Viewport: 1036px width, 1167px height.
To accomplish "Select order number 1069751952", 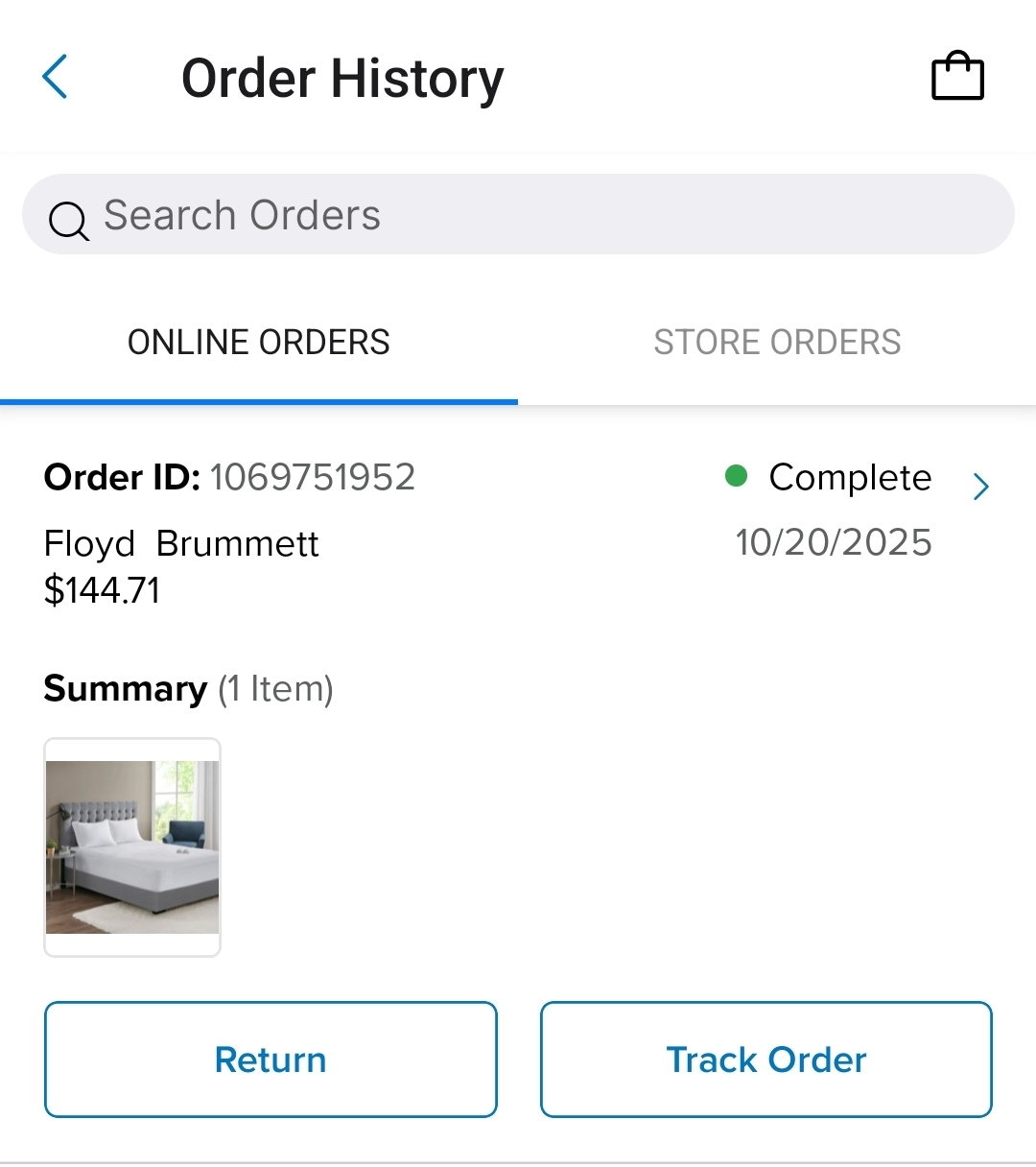I will point(313,477).
